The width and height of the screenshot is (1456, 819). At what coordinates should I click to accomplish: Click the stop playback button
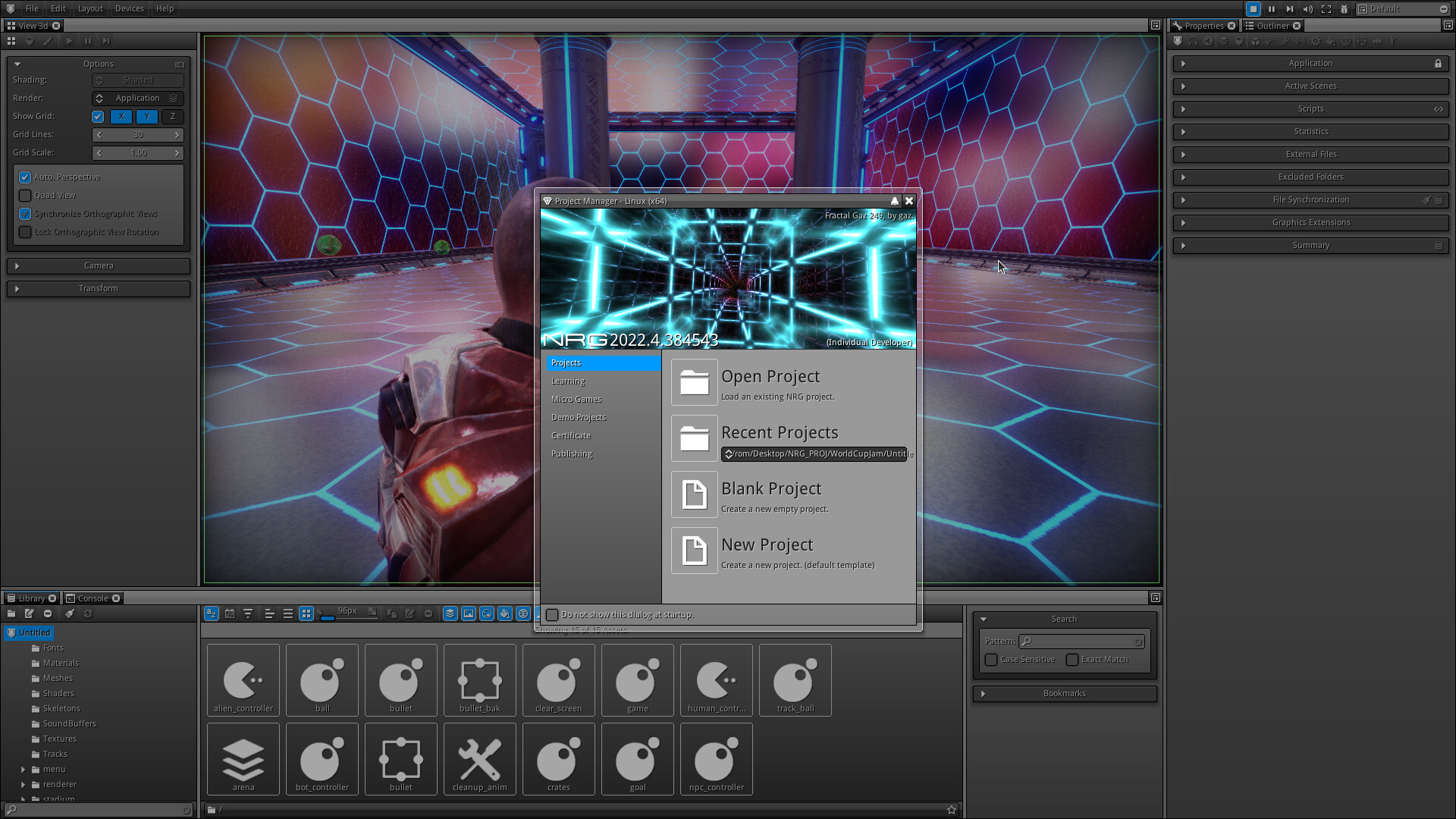click(x=1254, y=9)
